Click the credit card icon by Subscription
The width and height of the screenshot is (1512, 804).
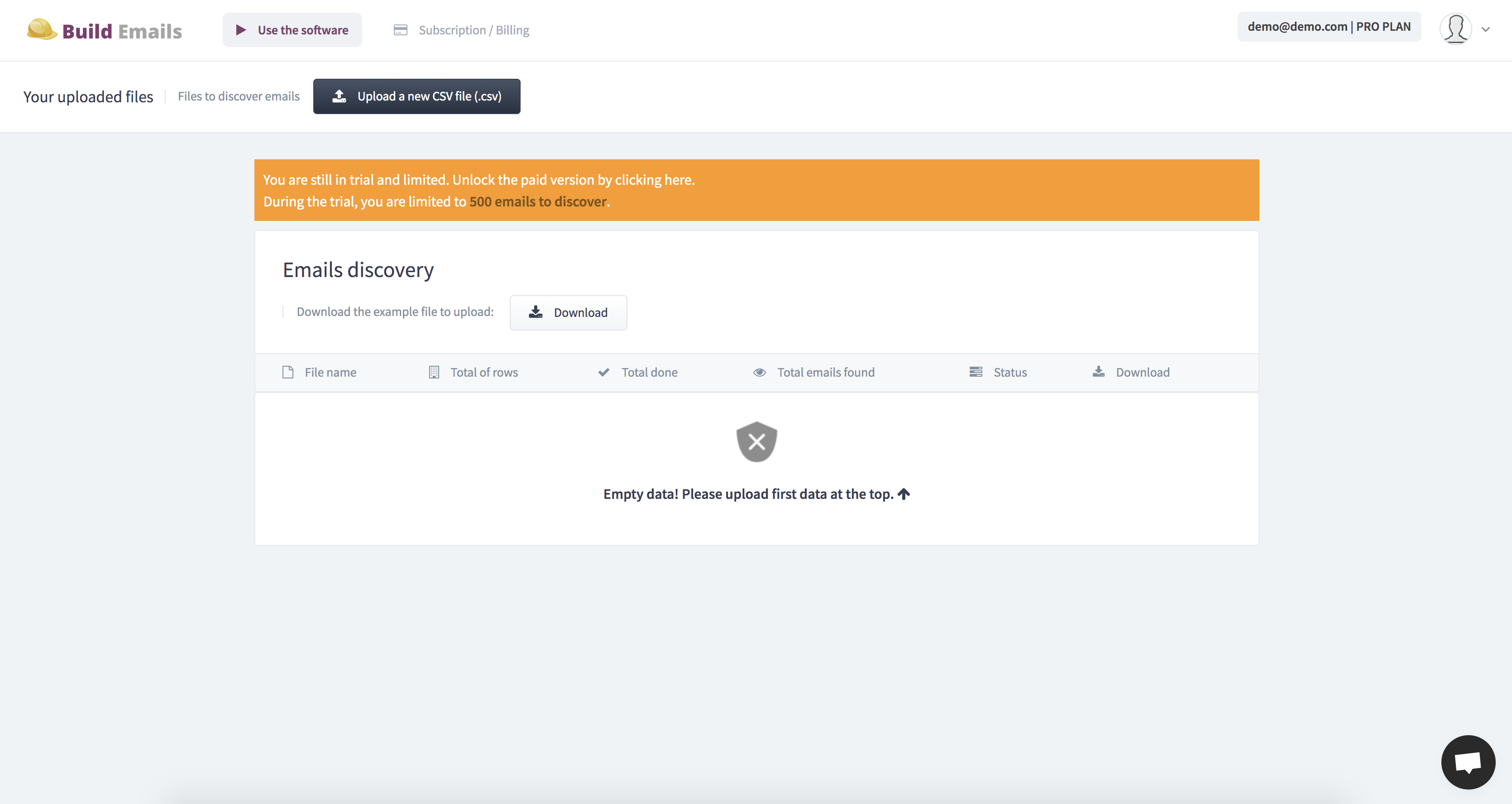point(400,30)
